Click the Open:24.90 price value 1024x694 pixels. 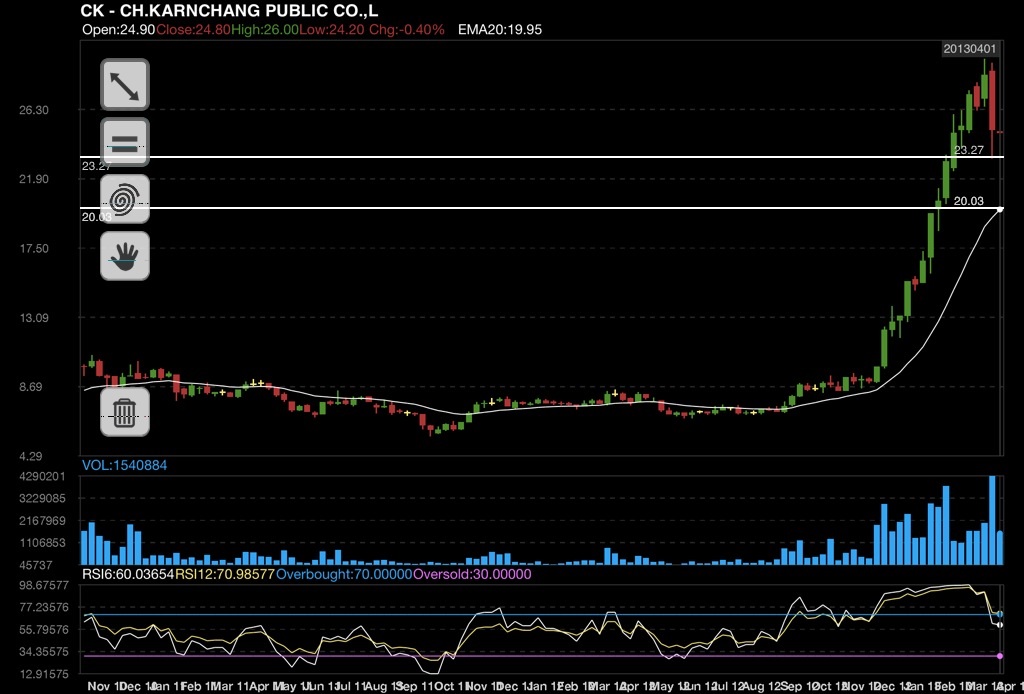pos(119,29)
